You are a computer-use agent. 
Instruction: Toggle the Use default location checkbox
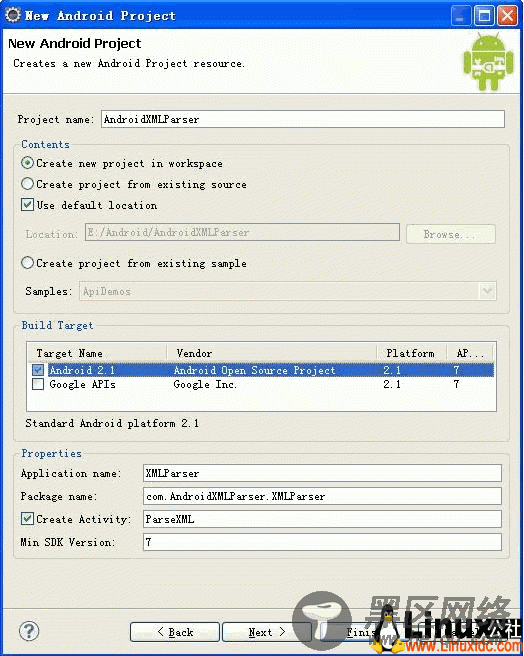coord(28,205)
